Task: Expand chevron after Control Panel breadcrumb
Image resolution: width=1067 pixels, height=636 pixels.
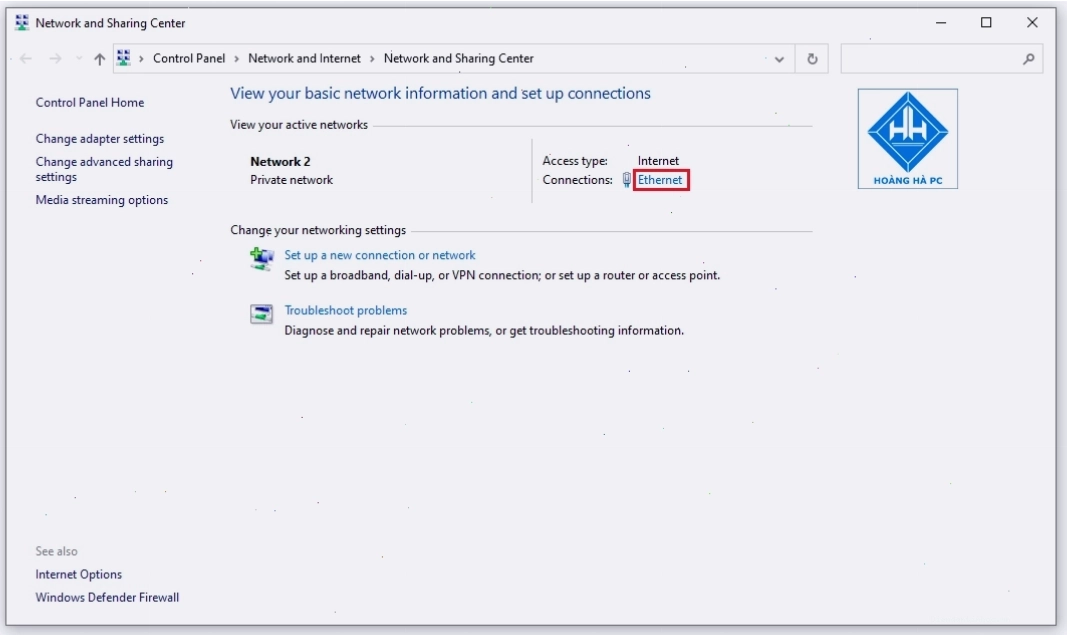Action: pyautogui.click(x=237, y=59)
